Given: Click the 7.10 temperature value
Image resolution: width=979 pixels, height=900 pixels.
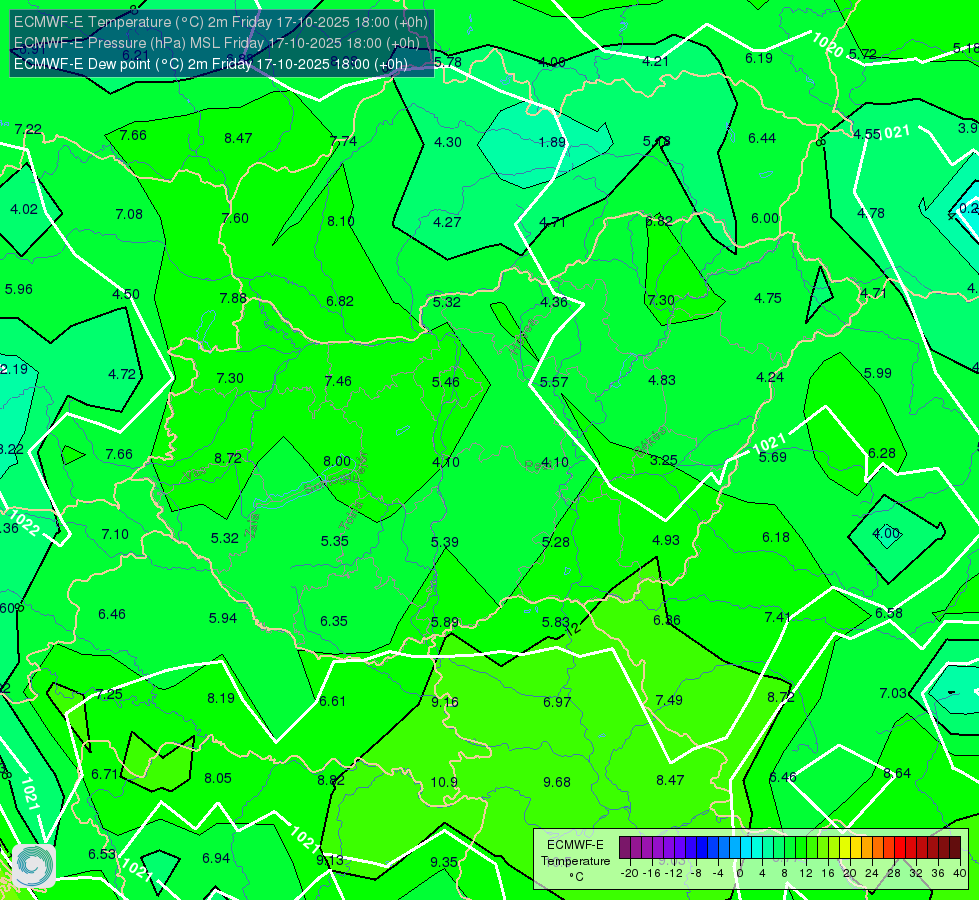Looking at the screenshot, I should [115, 534].
